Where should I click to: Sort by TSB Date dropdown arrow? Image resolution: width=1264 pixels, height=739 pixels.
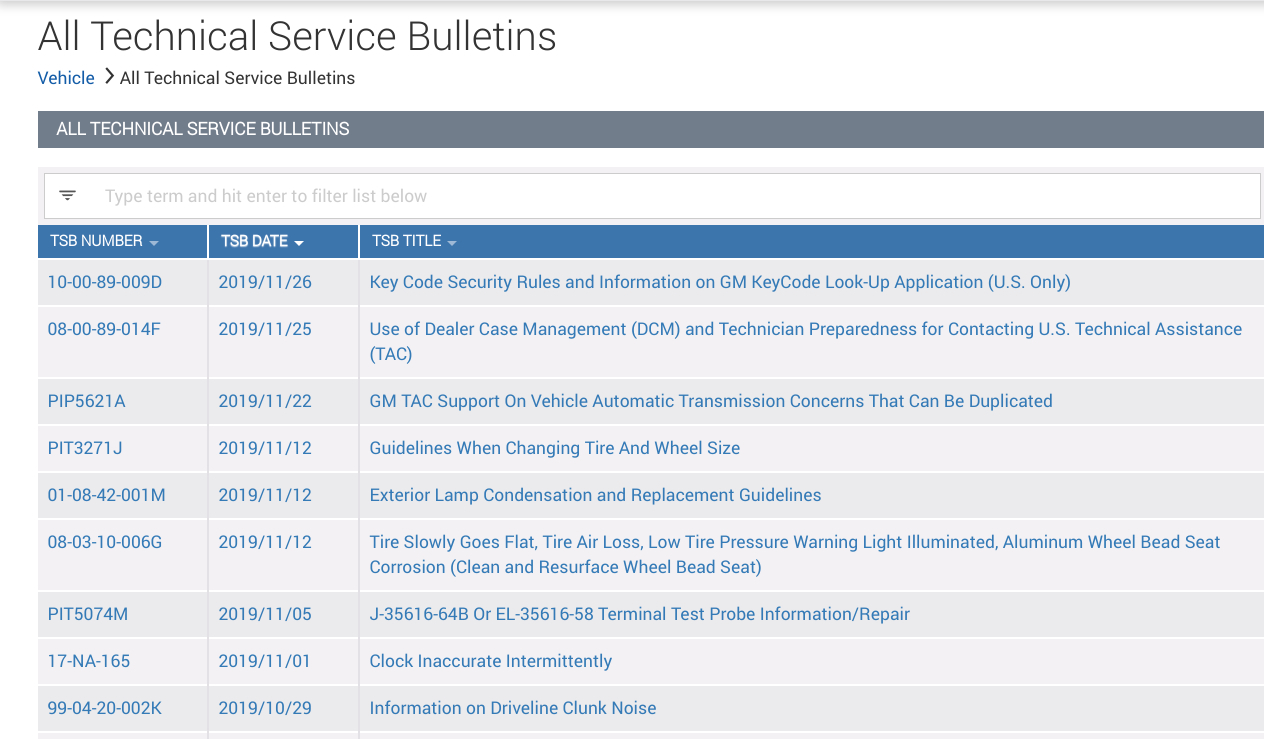(299, 243)
